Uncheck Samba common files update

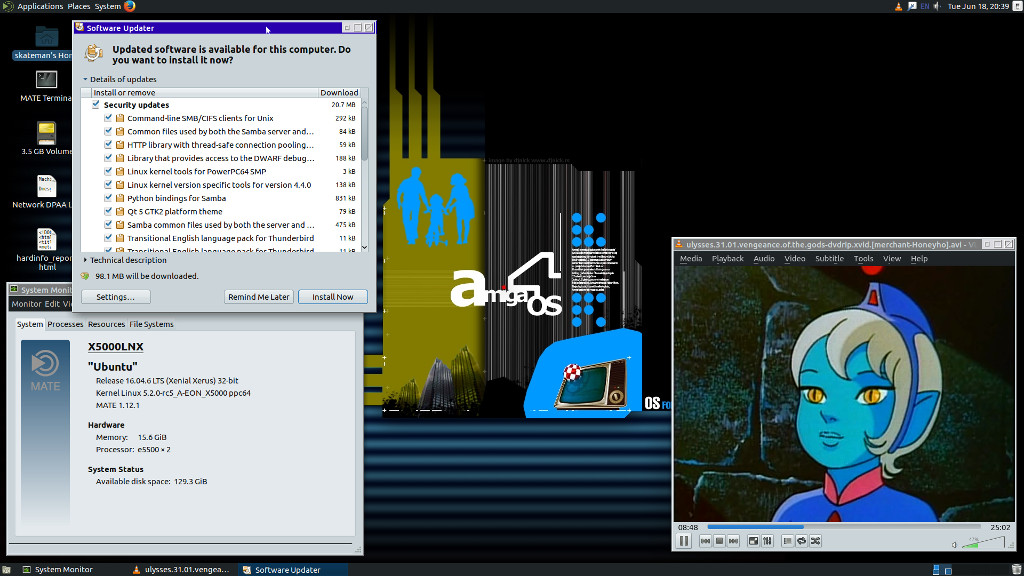[108, 225]
